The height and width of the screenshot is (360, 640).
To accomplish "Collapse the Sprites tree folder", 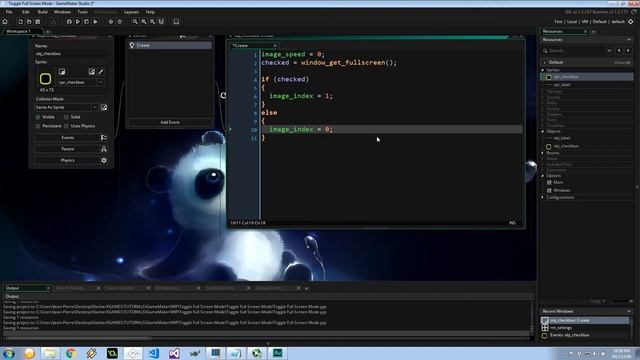I will point(543,70).
